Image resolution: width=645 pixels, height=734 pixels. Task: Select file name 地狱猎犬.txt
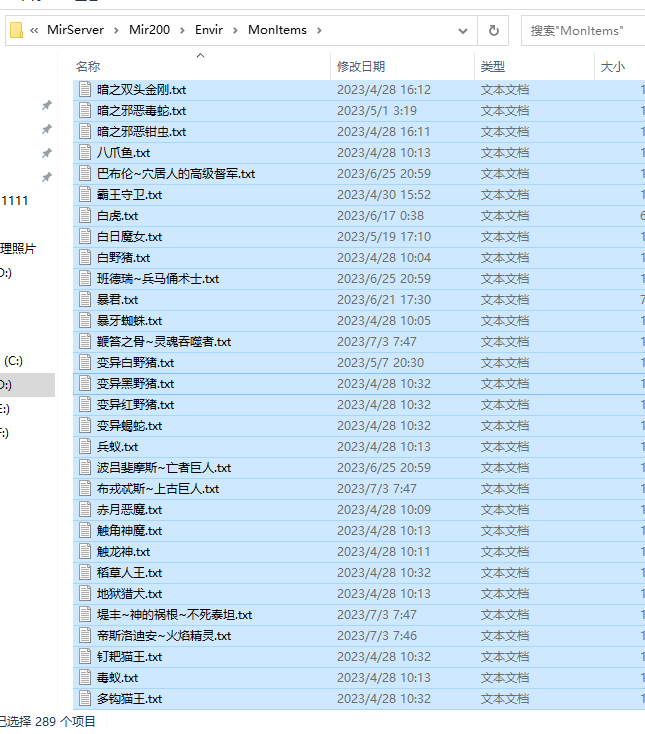click(129, 594)
